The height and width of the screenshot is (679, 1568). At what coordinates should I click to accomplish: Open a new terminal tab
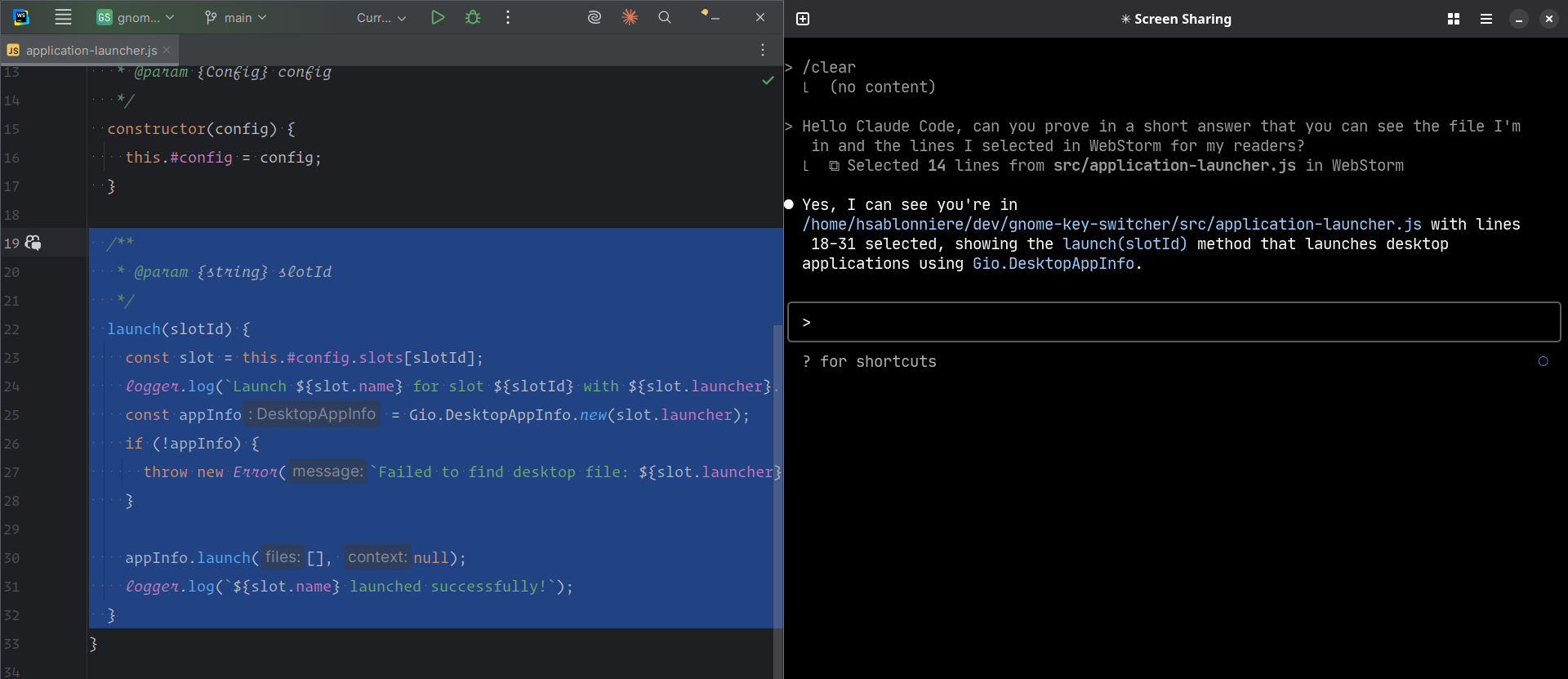click(803, 19)
